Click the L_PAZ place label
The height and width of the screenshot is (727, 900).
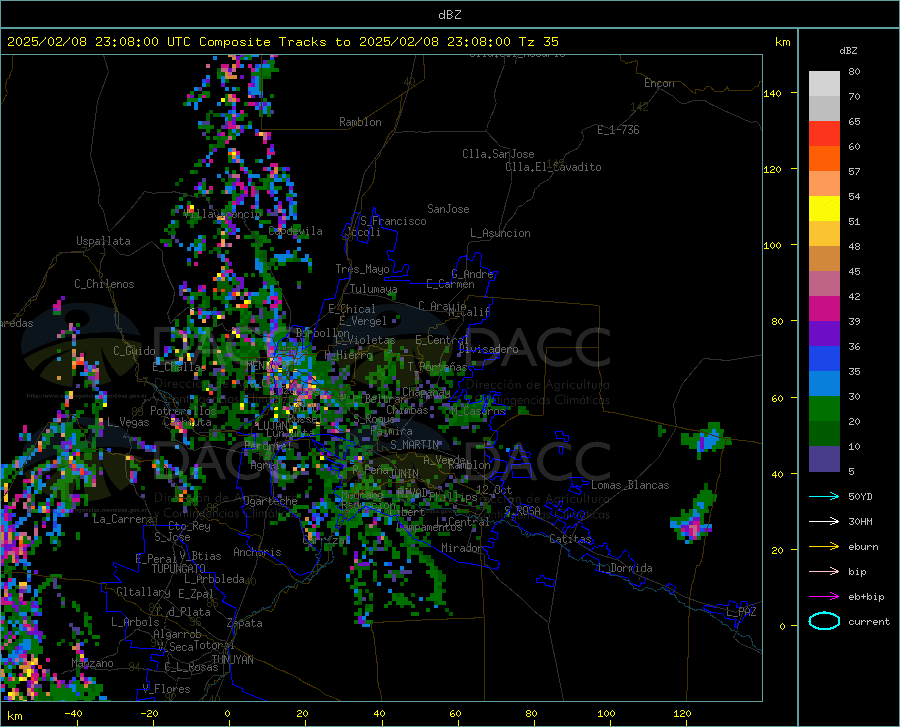pyautogui.click(x=741, y=612)
